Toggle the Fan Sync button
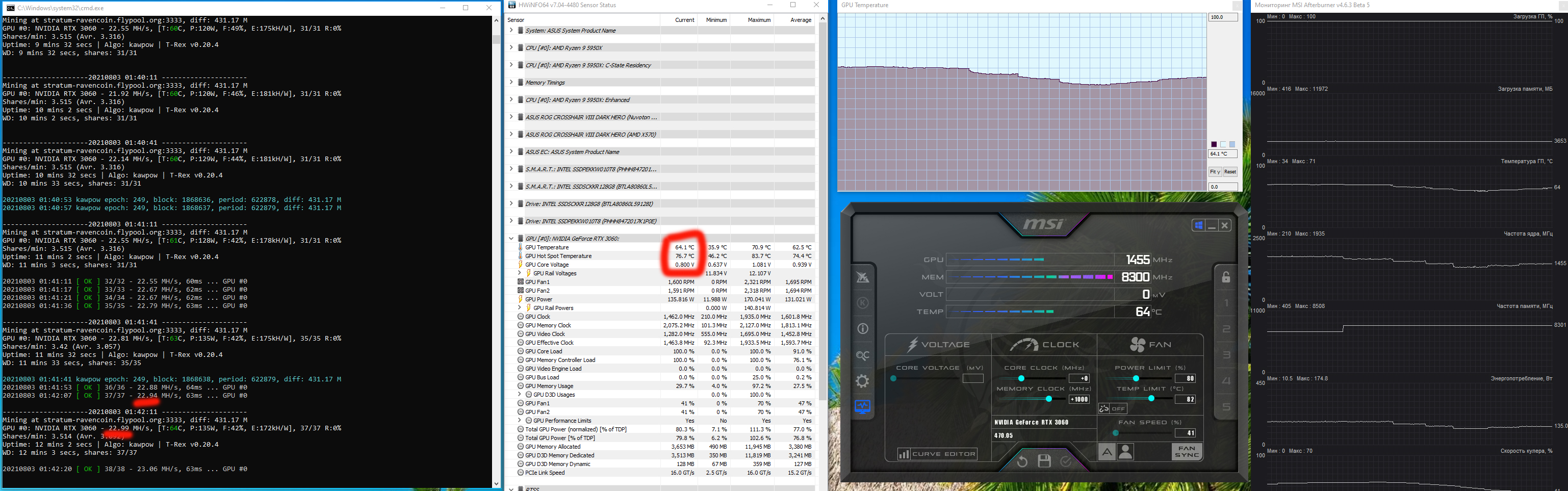The height and width of the screenshot is (491, 1568). (1187, 452)
